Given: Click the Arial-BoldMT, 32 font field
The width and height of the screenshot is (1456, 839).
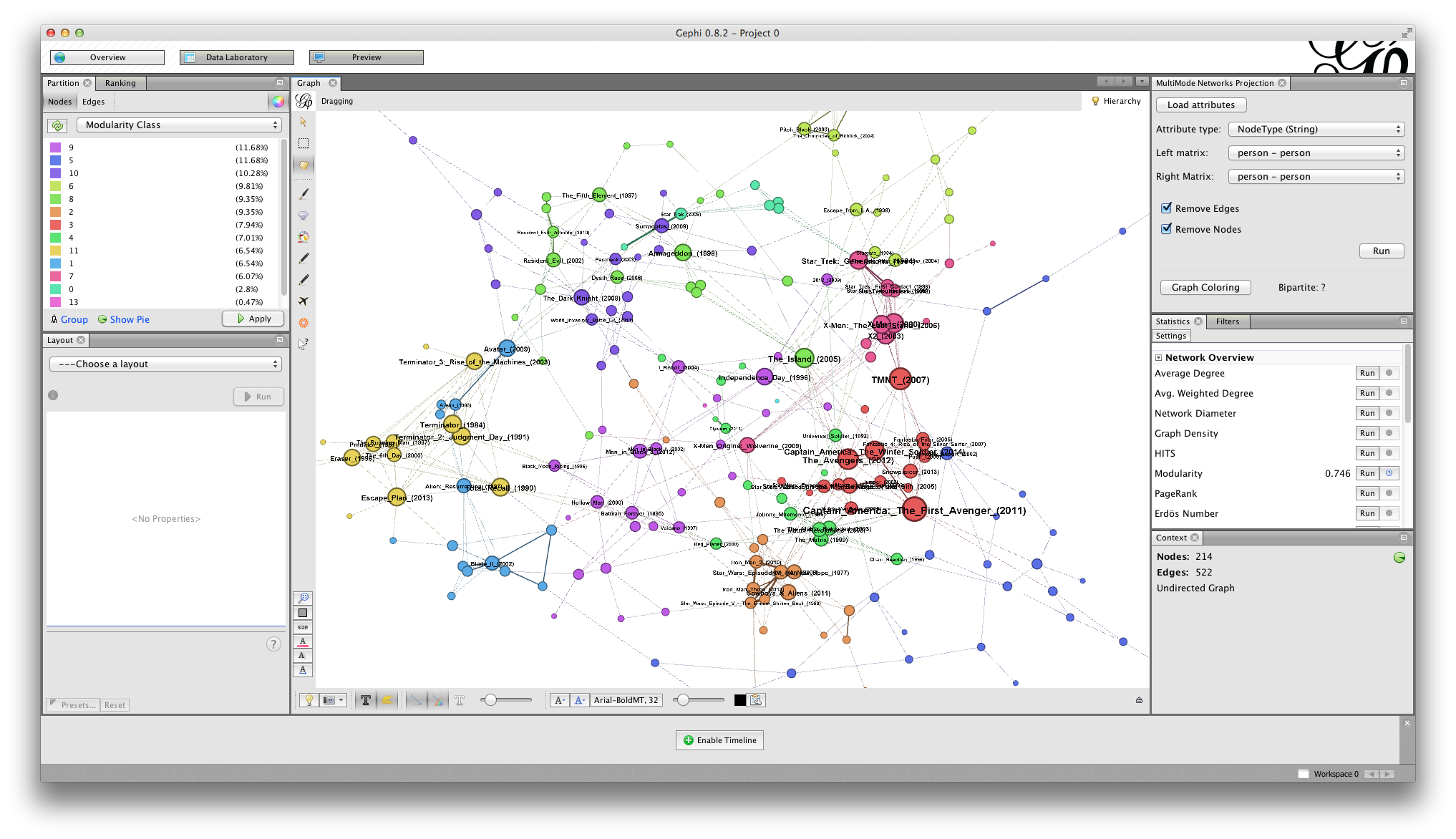Looking at the screenshot, I should tap(626, 700).
